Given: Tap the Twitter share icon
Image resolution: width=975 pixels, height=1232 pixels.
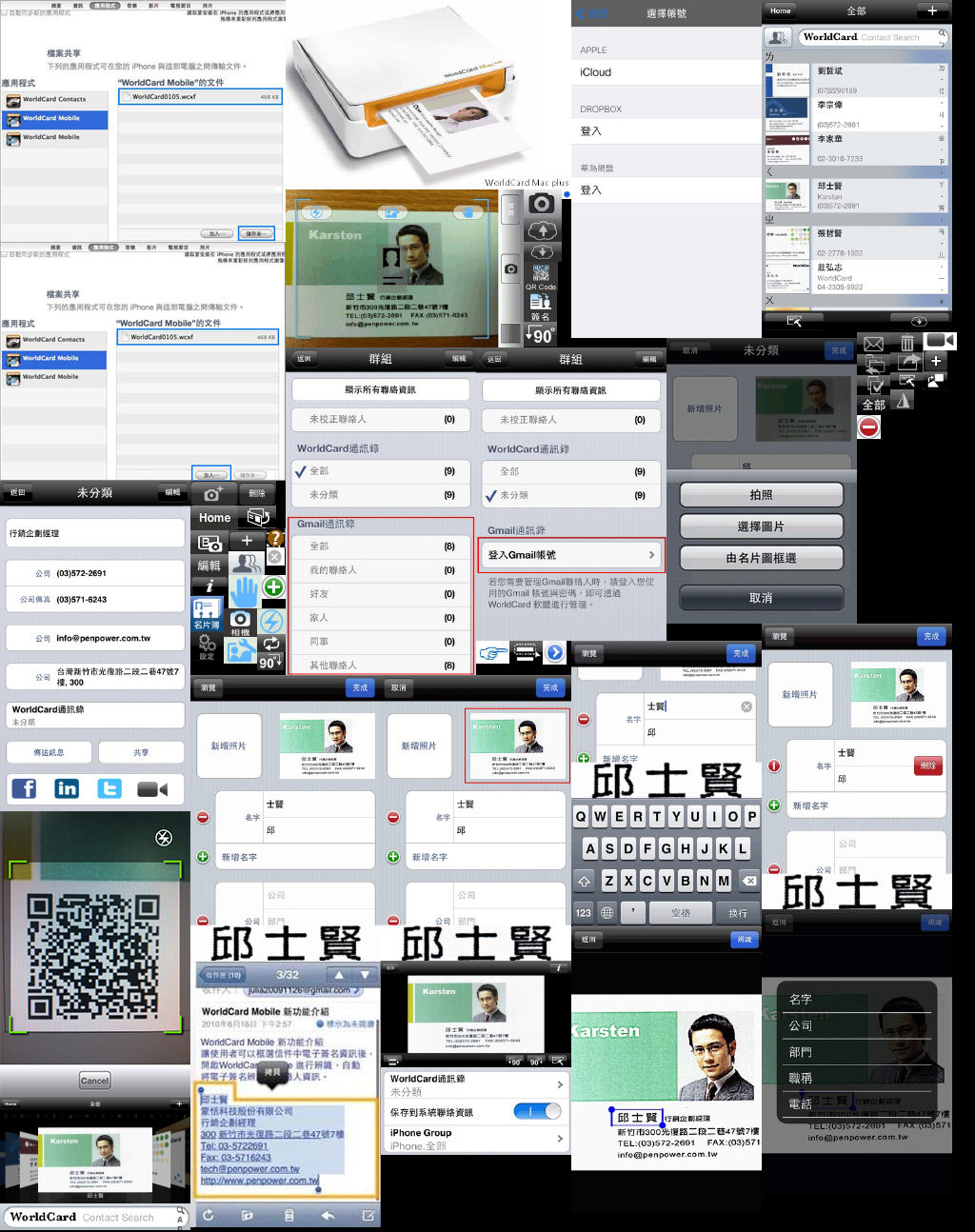Looking at the screenshot, I should (109, 788).
